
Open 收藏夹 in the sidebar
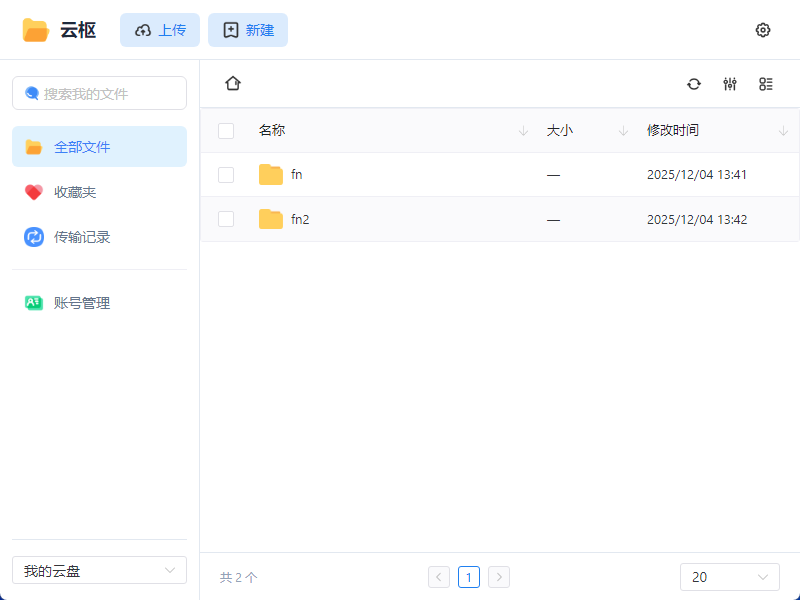(x=75, y=192)
